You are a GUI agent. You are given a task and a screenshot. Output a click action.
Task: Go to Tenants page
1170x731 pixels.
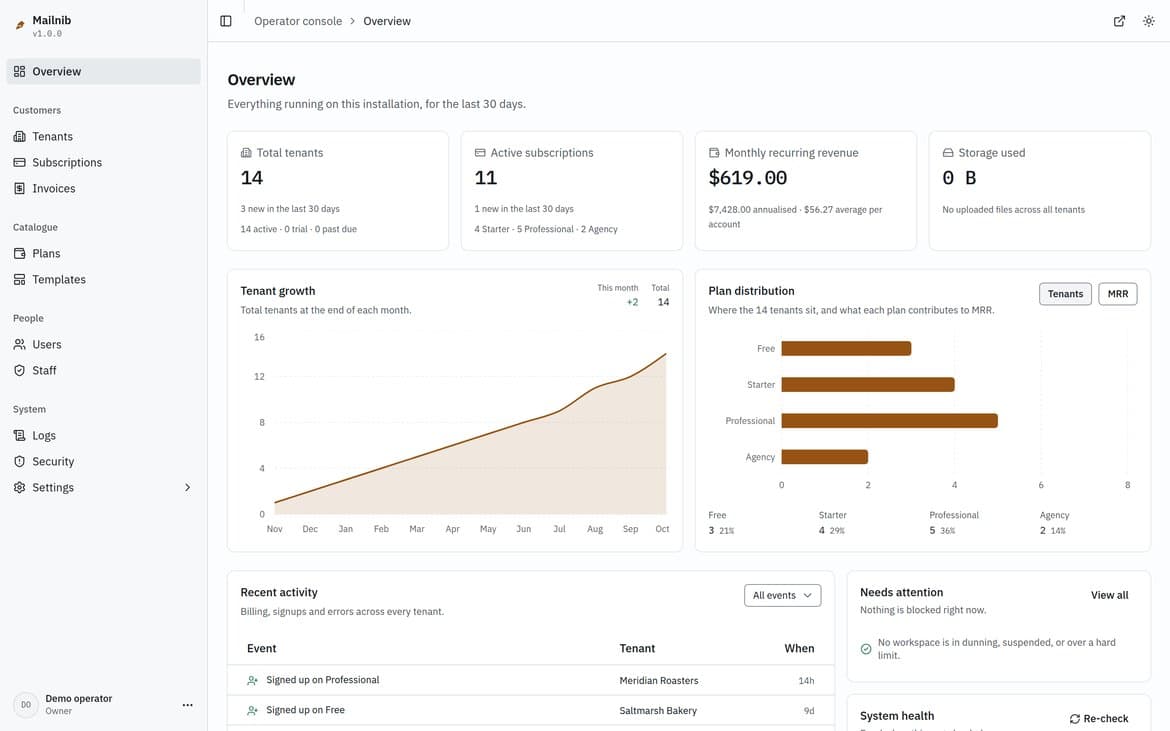pos(103,137)
